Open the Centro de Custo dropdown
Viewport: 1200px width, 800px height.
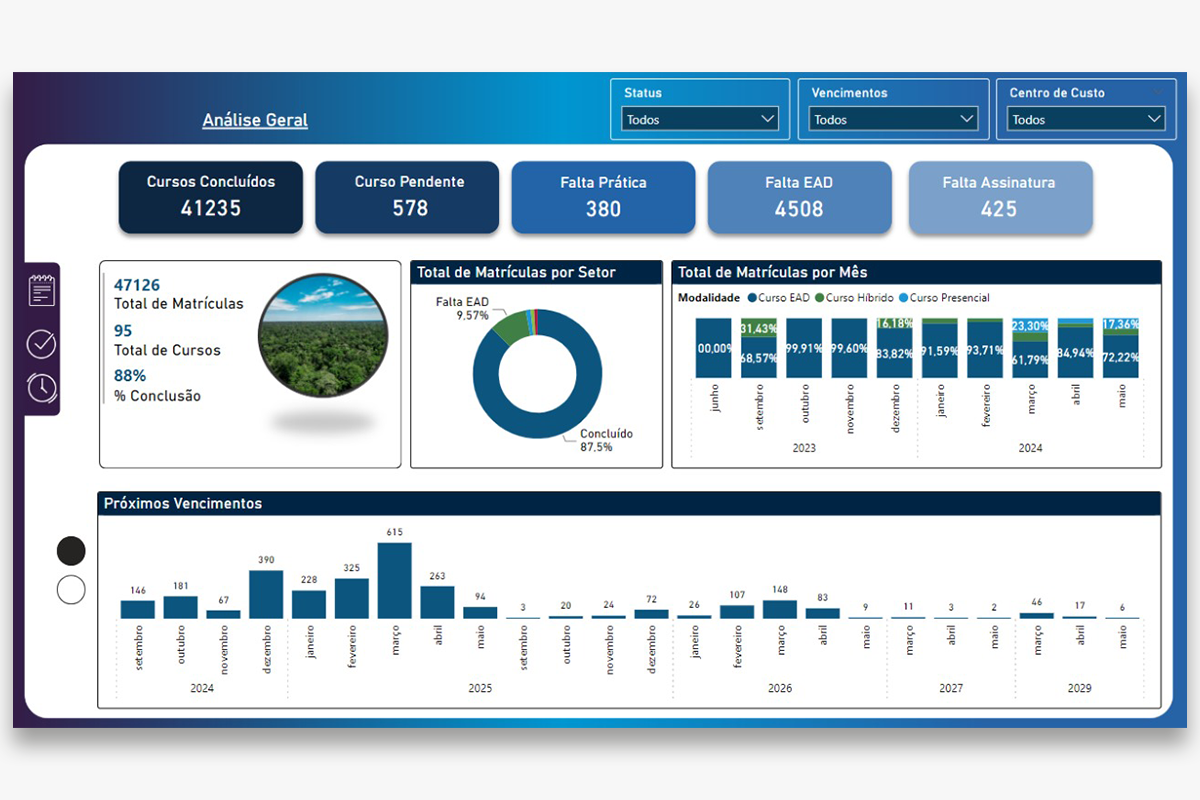tap(1085, 119)
